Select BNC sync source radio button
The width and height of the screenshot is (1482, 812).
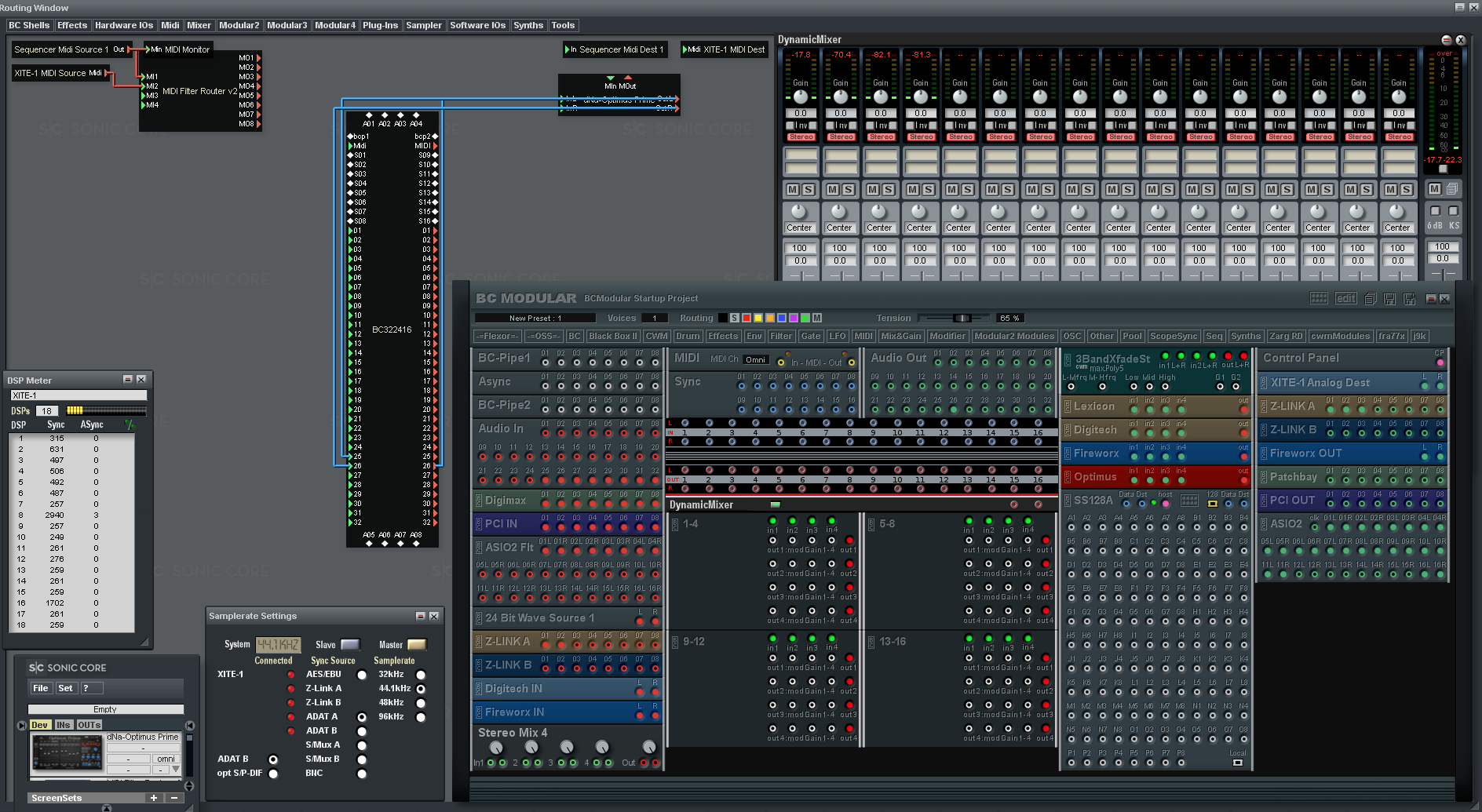click(362, 774)
